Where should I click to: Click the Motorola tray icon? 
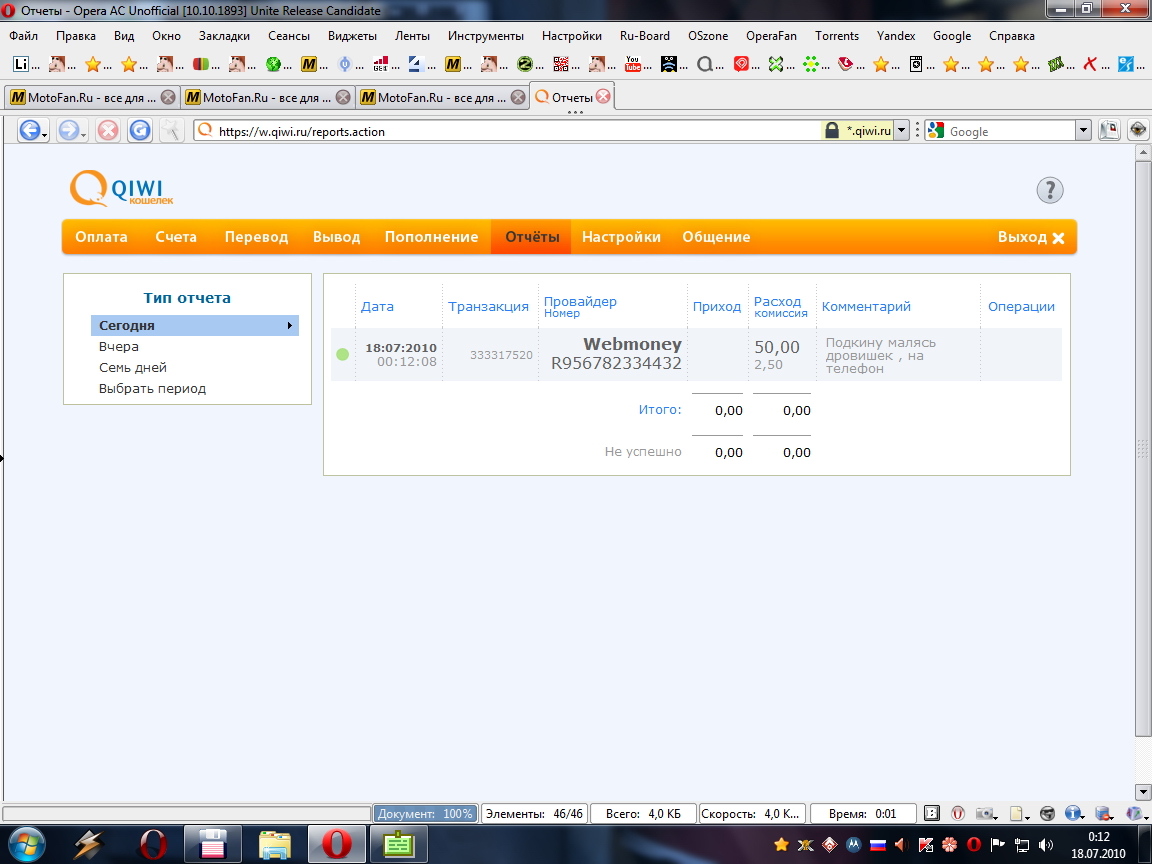coord(853,844)
